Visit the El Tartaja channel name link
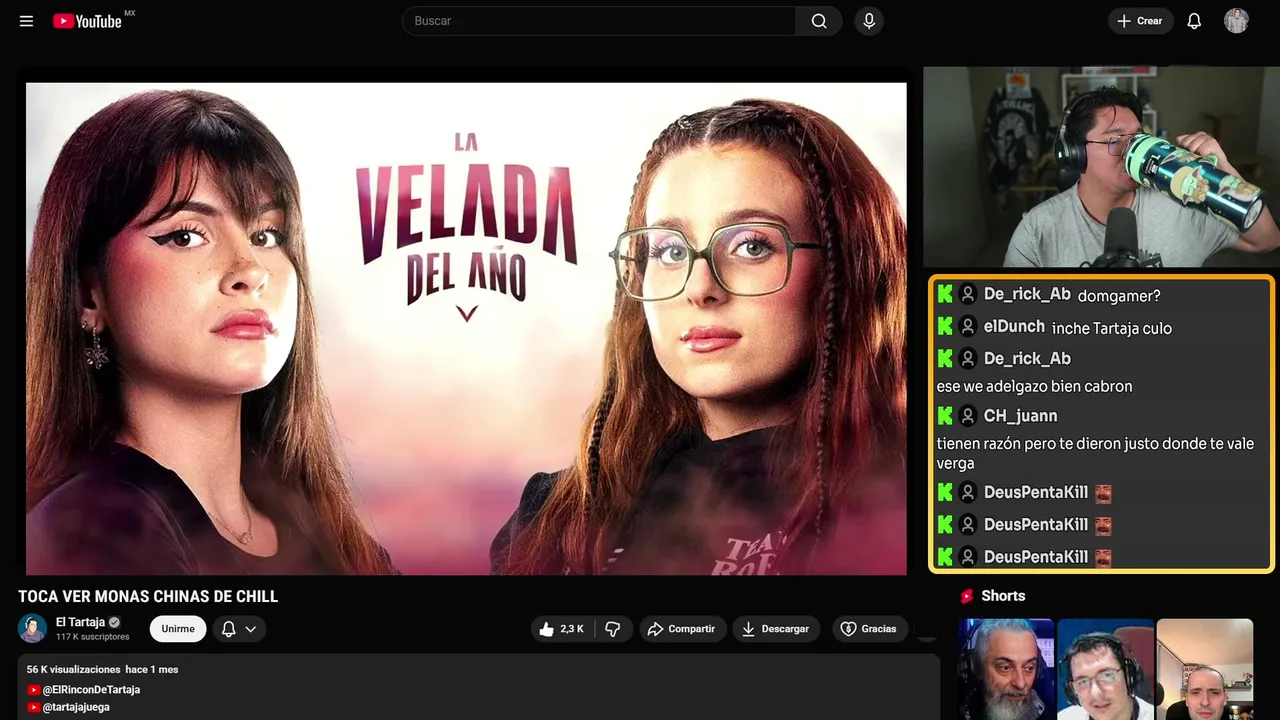 point(80,622)
